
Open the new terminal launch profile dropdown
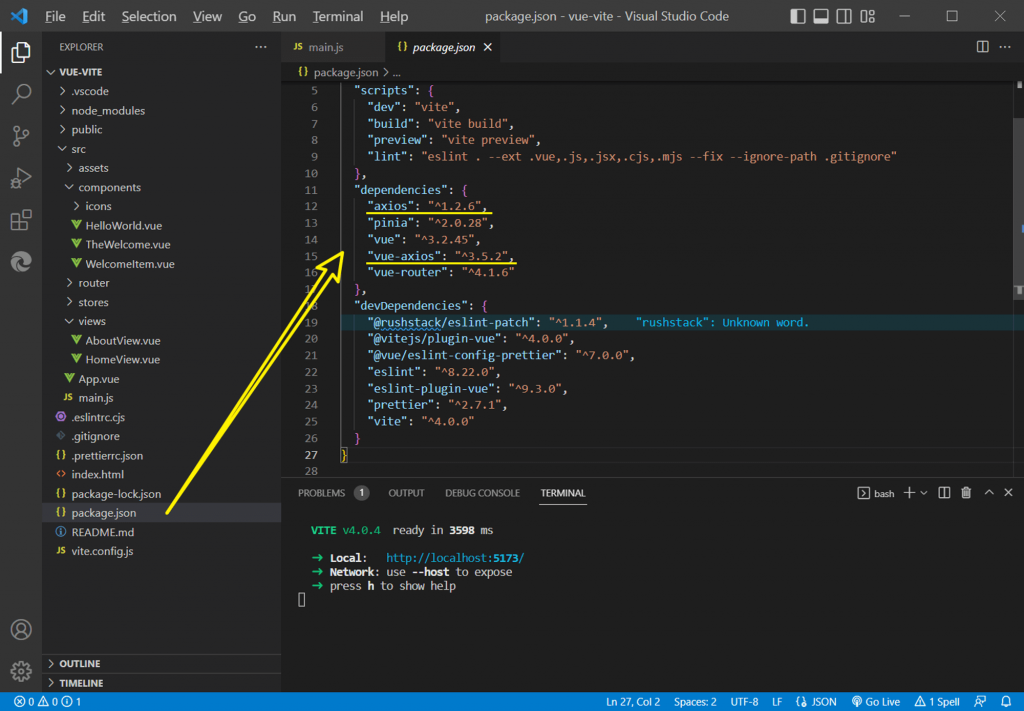point(923,493)
